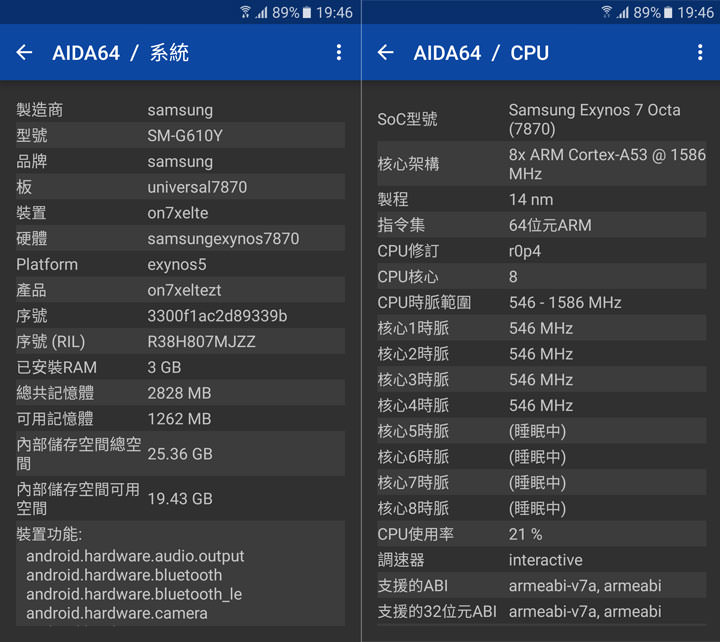This screenshot has height=642, width=720.
Task: Select the 序號 (RIL) row
Action: click(180, 341)
